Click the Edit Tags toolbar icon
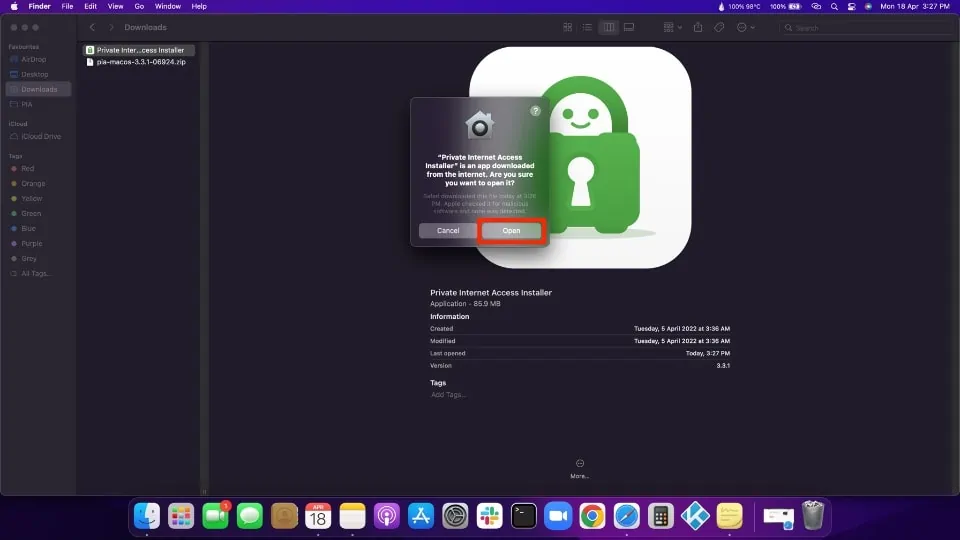 [719, 28]
